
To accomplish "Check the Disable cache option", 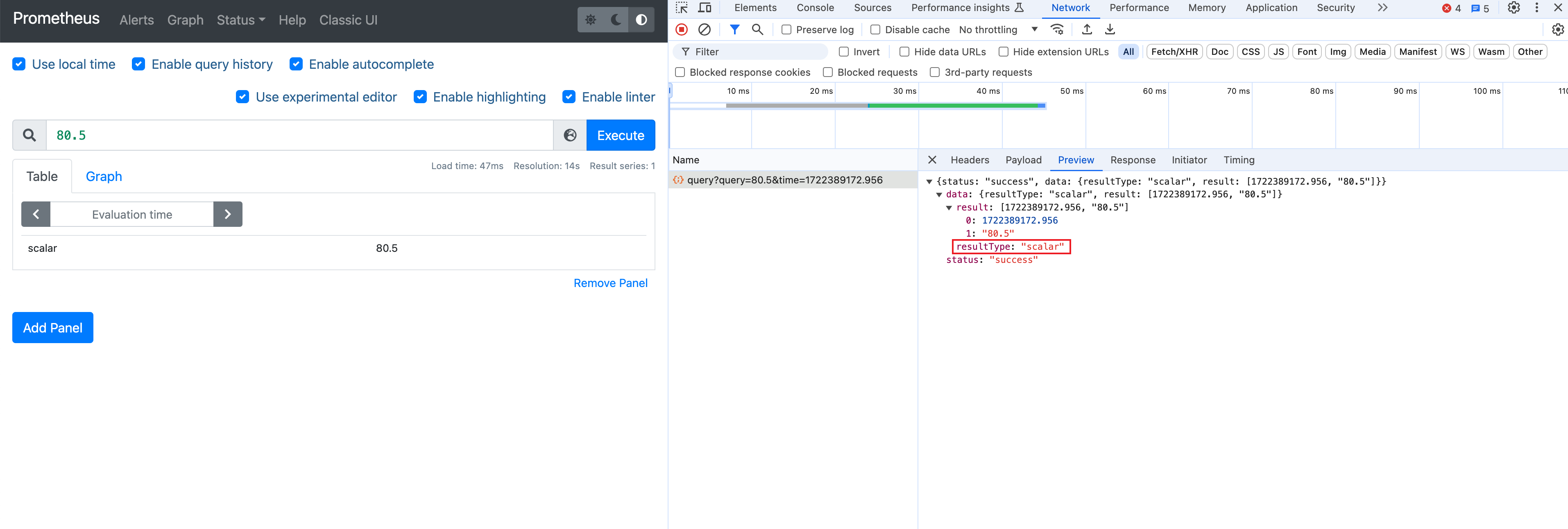I will click(x=875, y=30).
